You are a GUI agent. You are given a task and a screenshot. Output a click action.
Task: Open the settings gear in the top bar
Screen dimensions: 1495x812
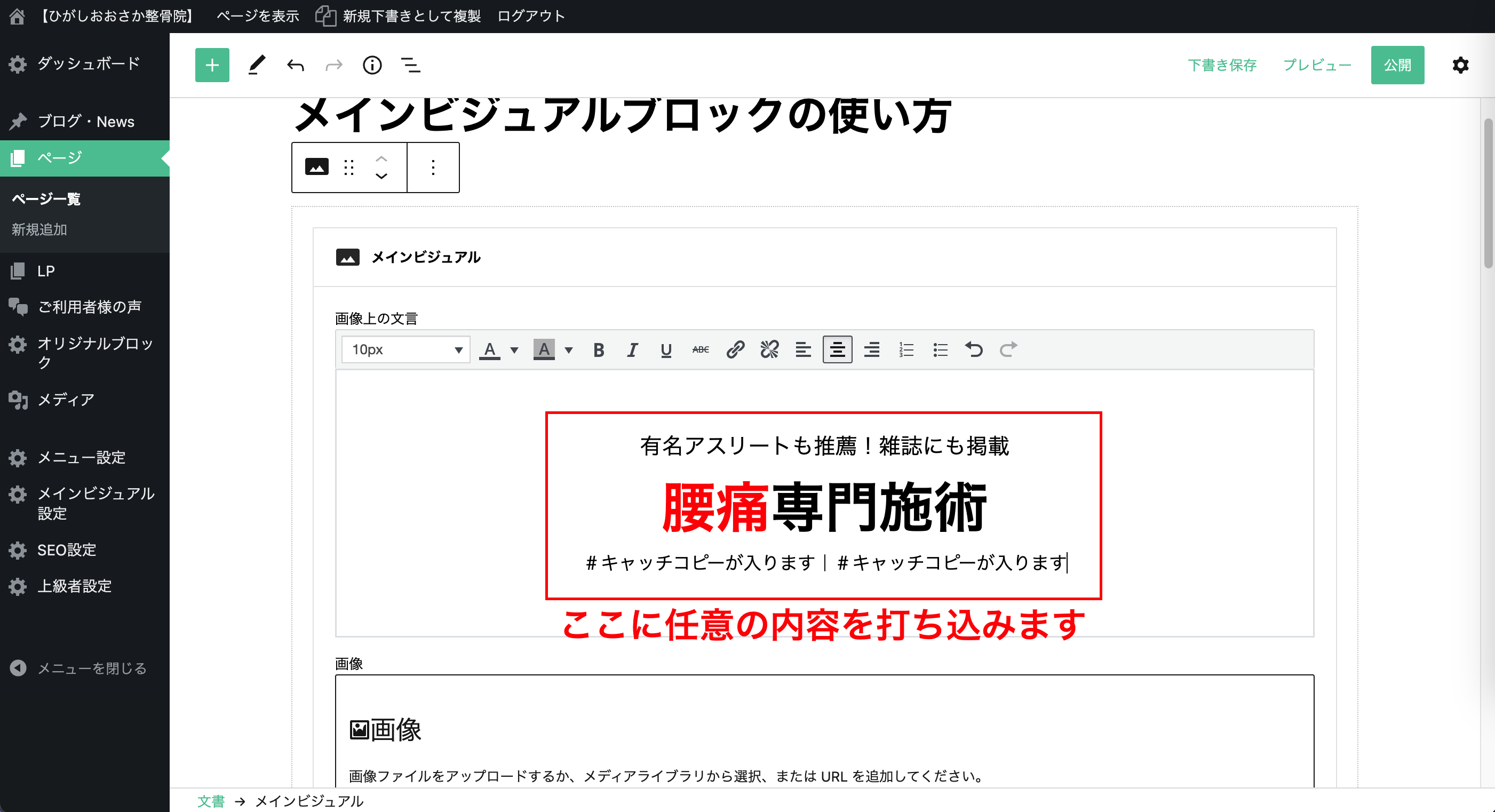pyautogui.click(x=1460, y=65)
